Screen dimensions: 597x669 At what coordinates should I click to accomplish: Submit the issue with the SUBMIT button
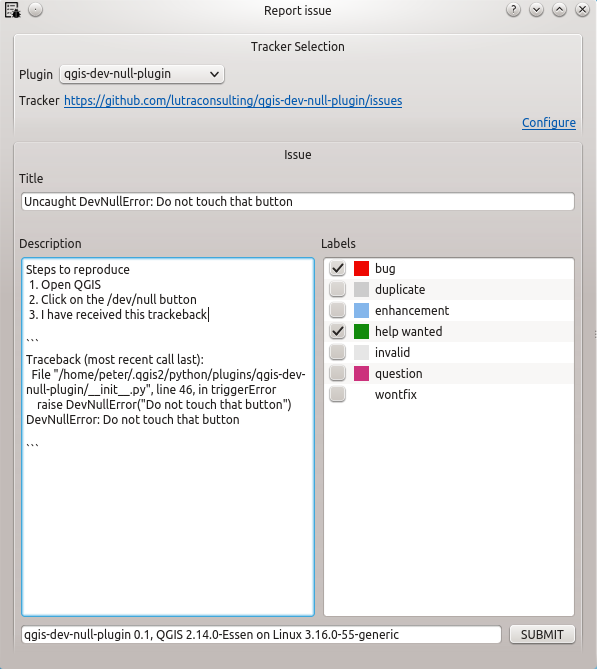(x=542, y=634)
